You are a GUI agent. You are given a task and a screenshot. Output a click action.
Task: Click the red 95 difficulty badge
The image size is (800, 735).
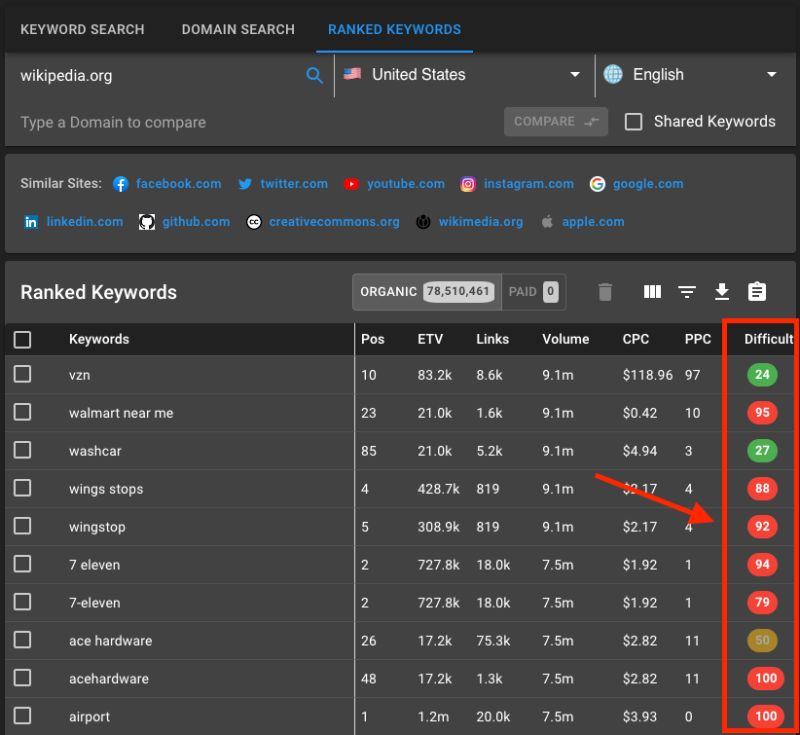pos(762,413)
